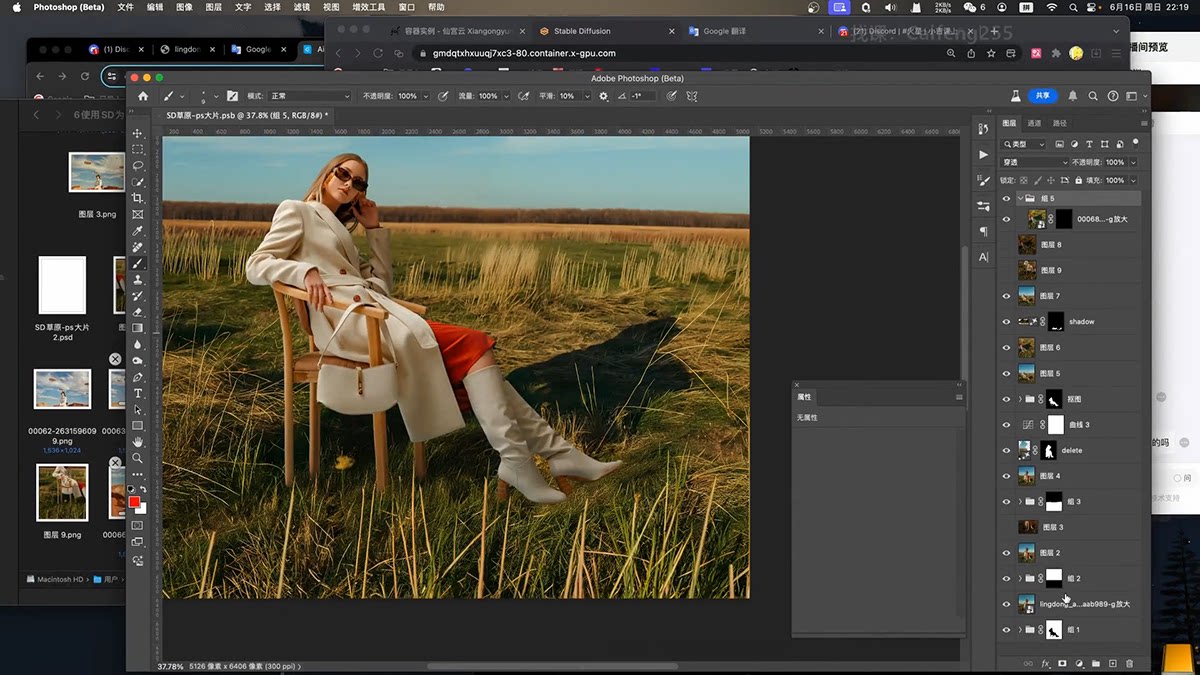
Task: Pick the Eyedropper tool
Action: pyautogui.click(x=138, y=231)
